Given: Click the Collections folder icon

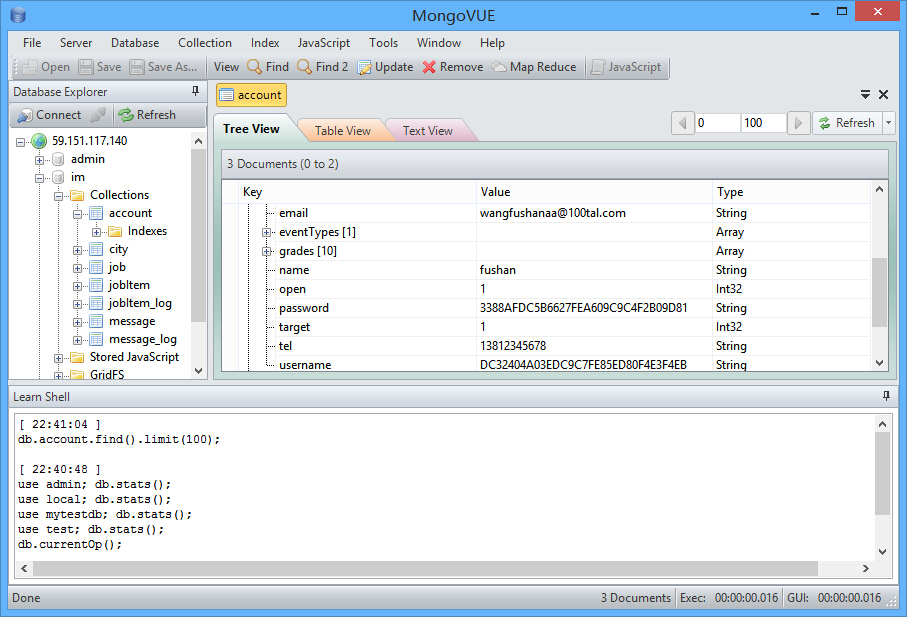Looking at the screenshot, I should click(x=77, y=195).
